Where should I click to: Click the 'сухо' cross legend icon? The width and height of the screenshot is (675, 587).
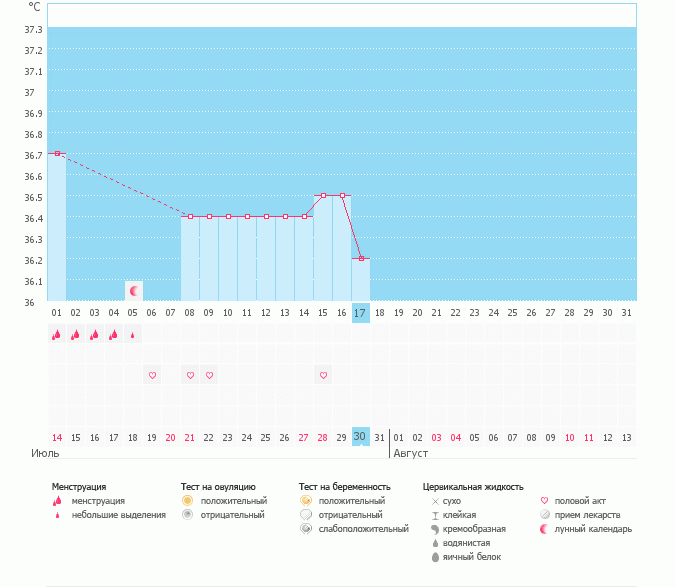click(435, 500)
